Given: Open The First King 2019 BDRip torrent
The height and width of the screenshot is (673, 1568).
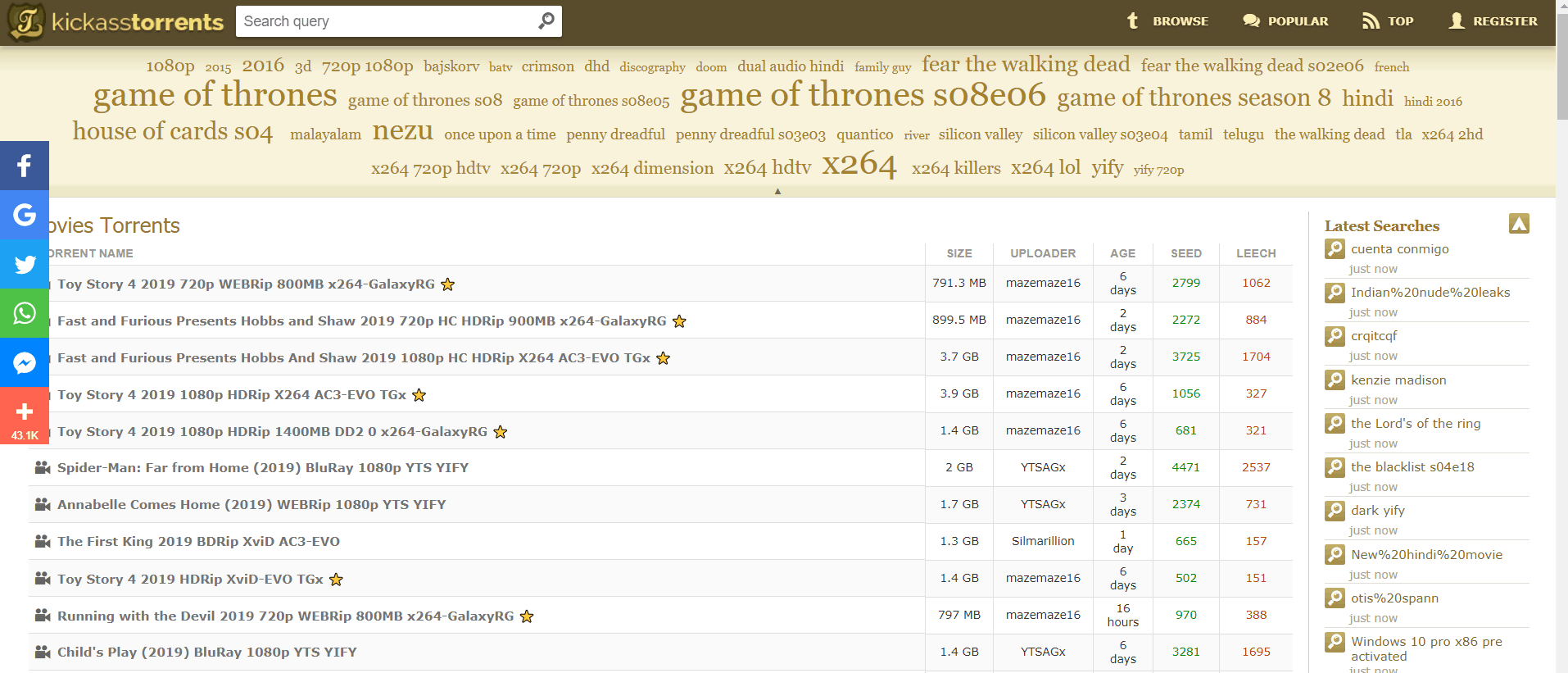Looking at the screenshot, I should (x=198, y=541).
